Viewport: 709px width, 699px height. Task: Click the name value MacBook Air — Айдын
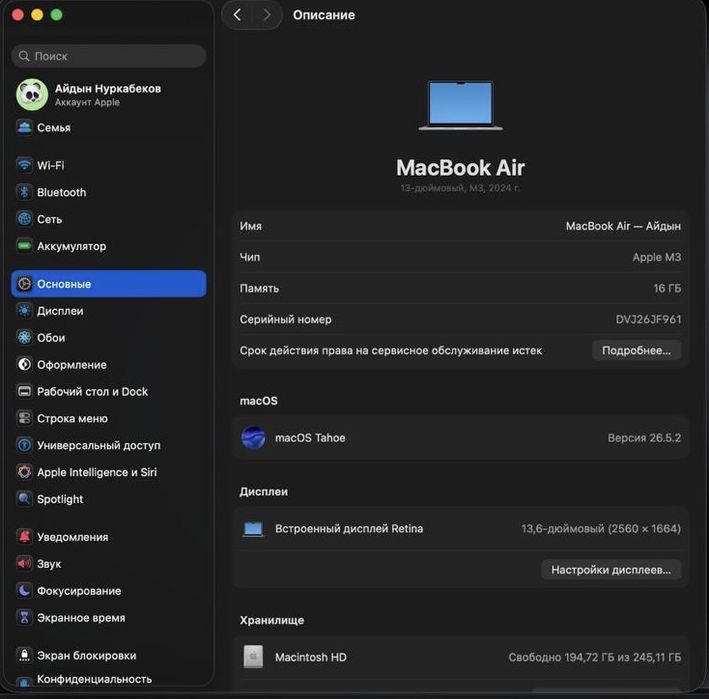coord(623,226)
